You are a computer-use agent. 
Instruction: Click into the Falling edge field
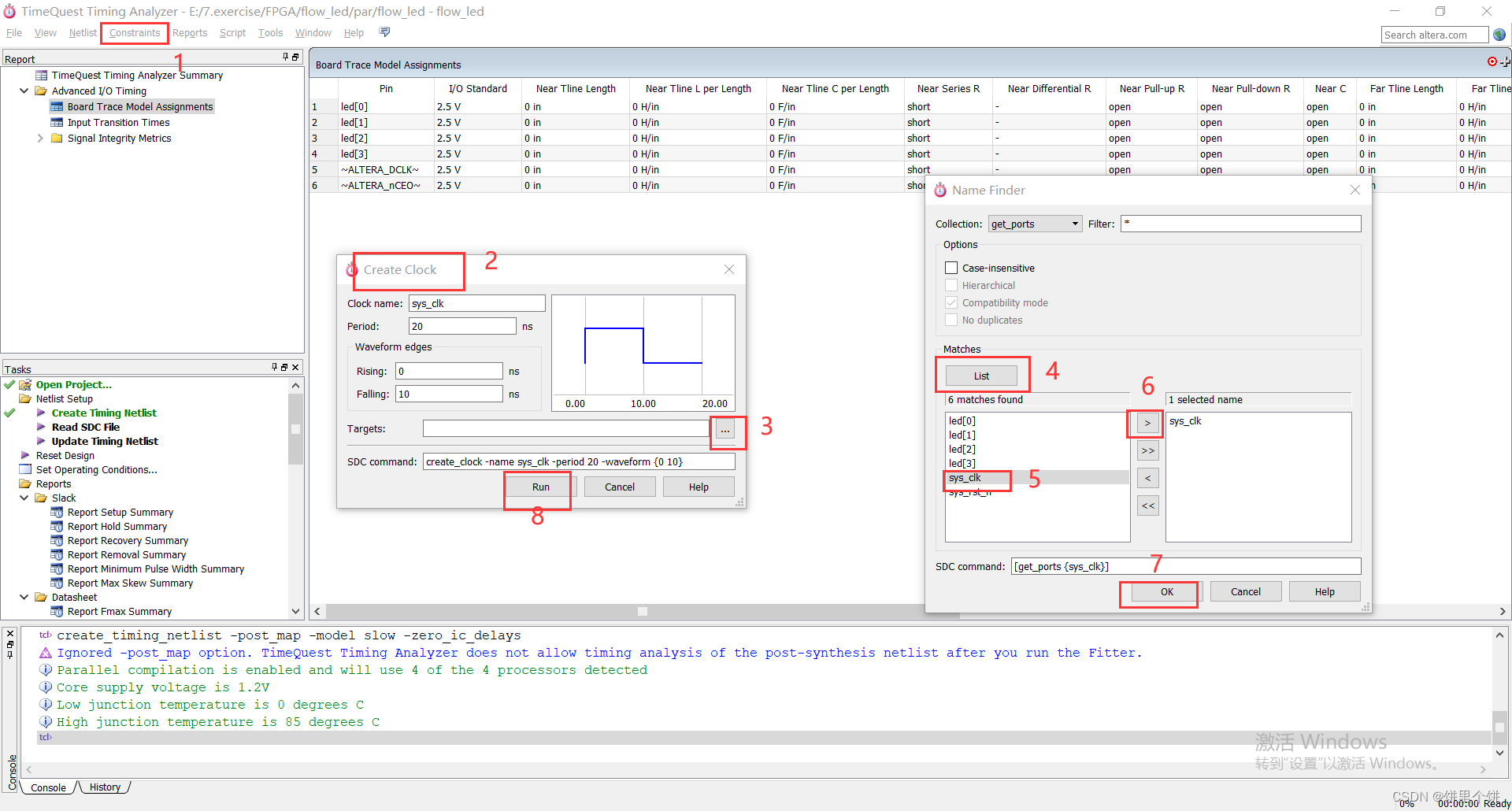coord(449,394)
